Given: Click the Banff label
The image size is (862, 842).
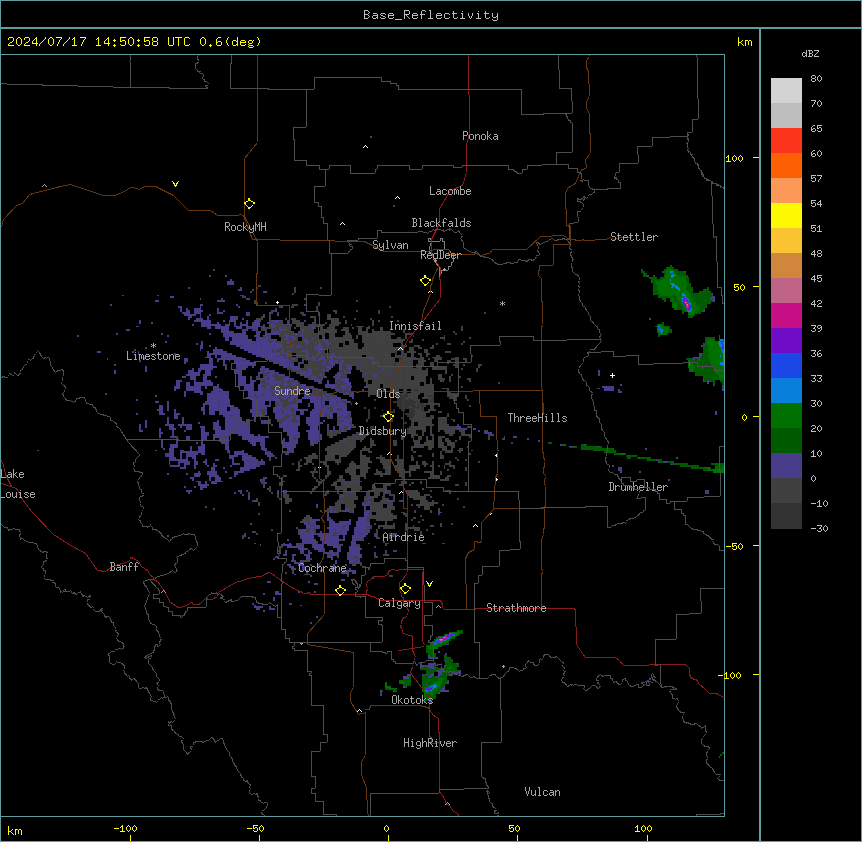Looking at the screenshot, I should click(124, 567).
